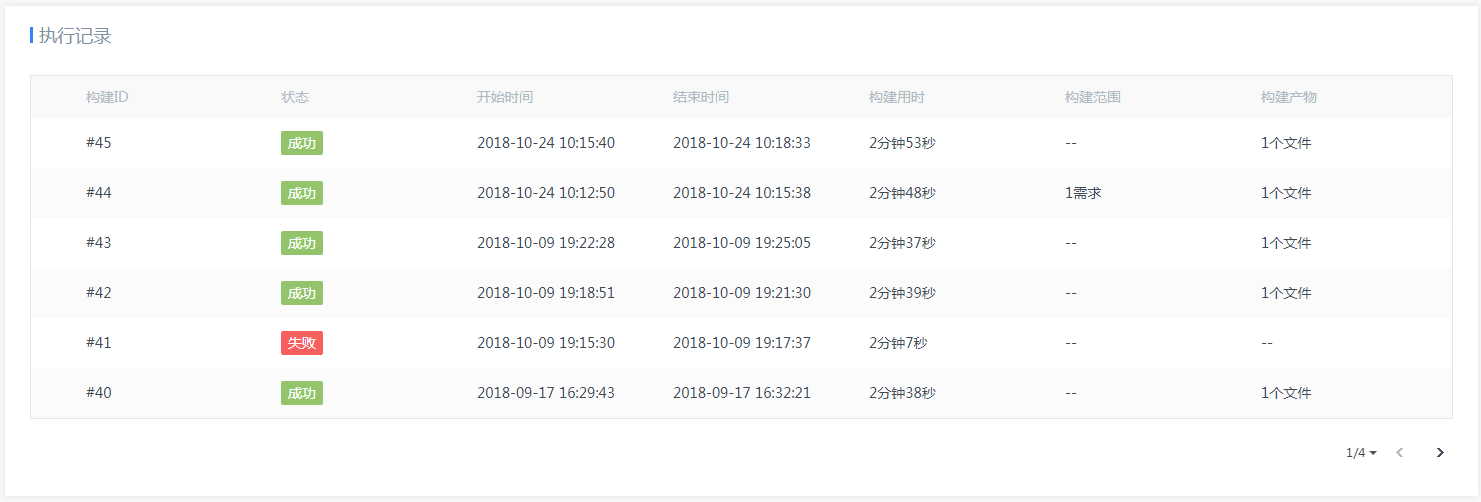The image size is (1481, 502).
Task: Click the 状态 column header
Action: pyautogui.click(x=295, y=97)
